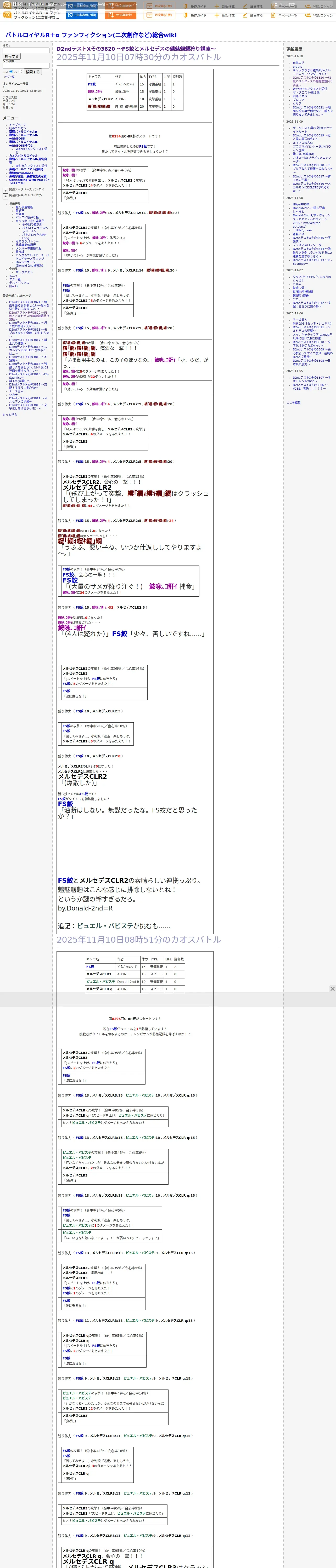
Task: Open the wiki title link at the page top
Action: pyautogui.click(x=91, y=35)
